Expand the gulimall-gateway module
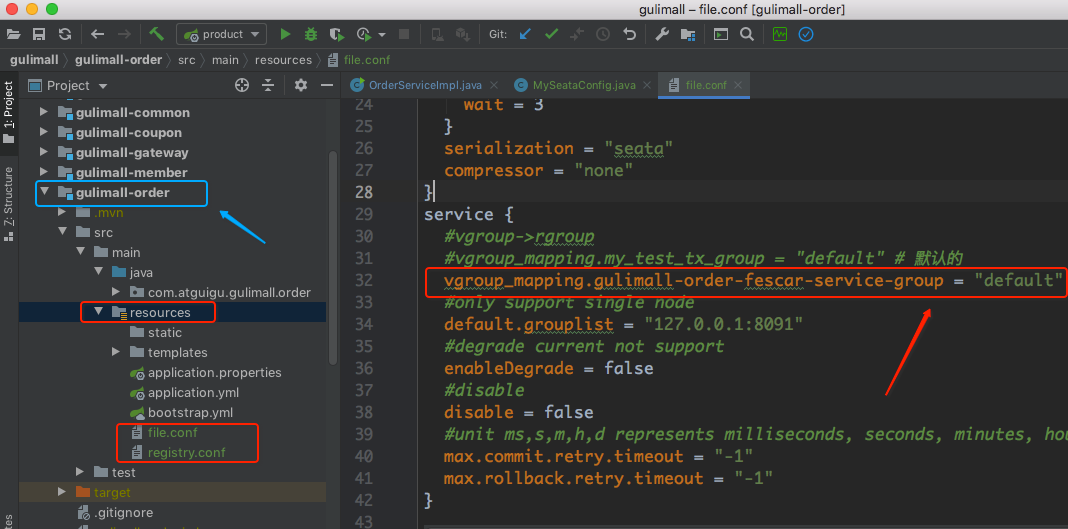 click(44, 152)
